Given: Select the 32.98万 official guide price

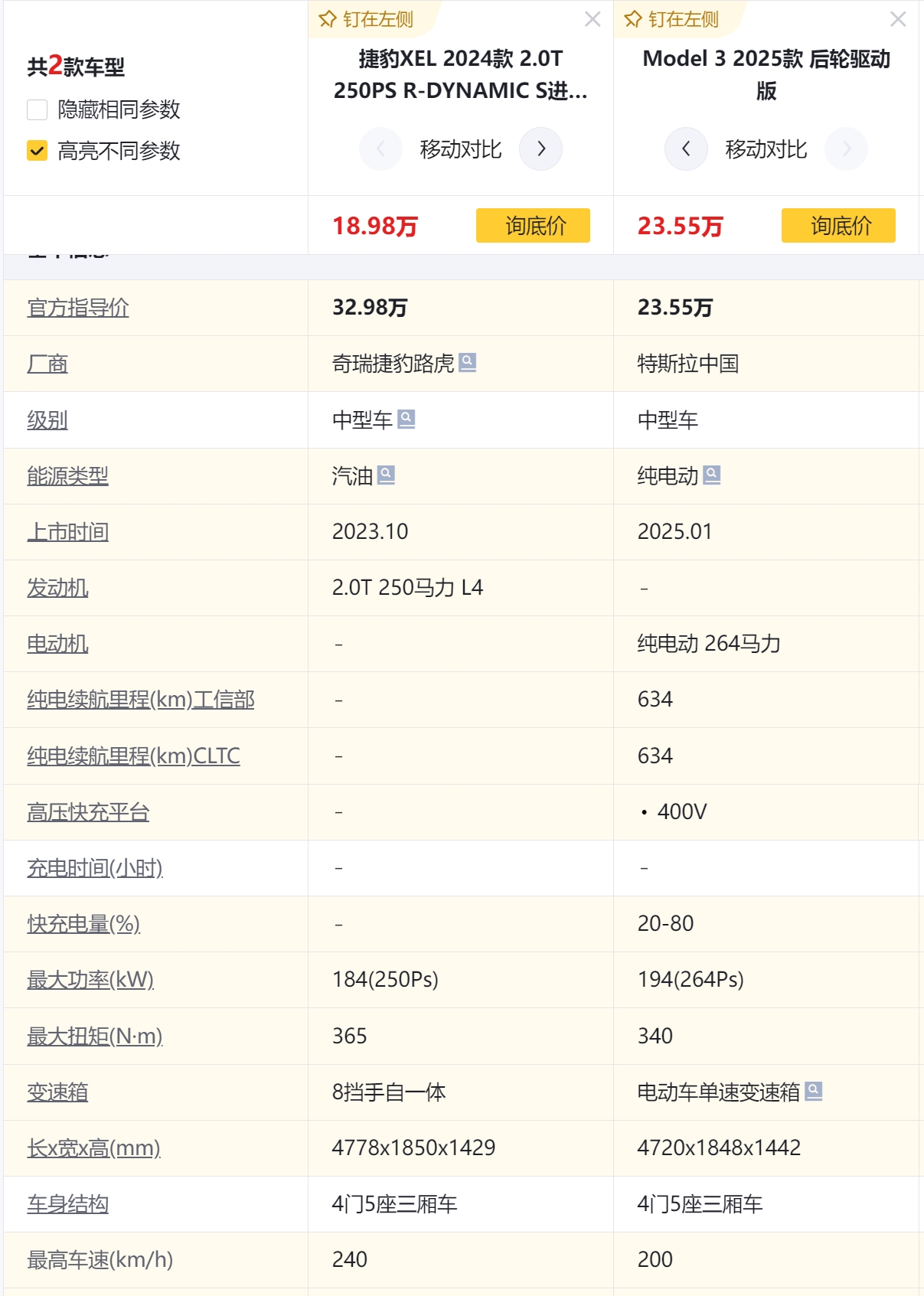Looking at the screenshot, I should click(370, 308).
